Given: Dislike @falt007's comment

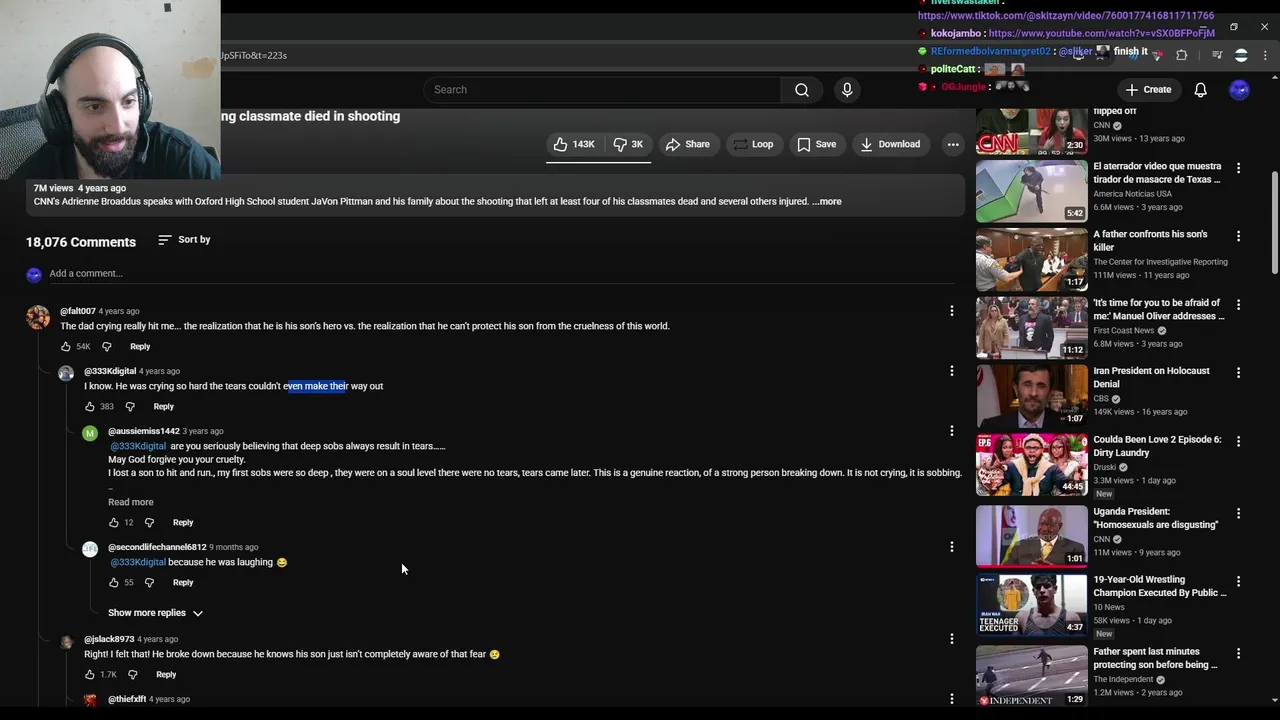Looking at the screenshot, I should point(107,347).
